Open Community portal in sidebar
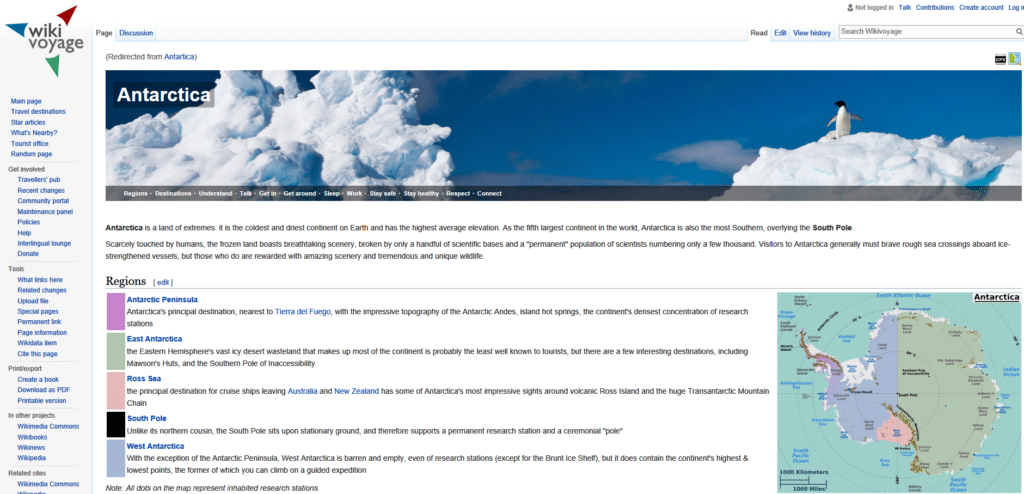This screenshot has height=494, width=1024. pos(43,201)
